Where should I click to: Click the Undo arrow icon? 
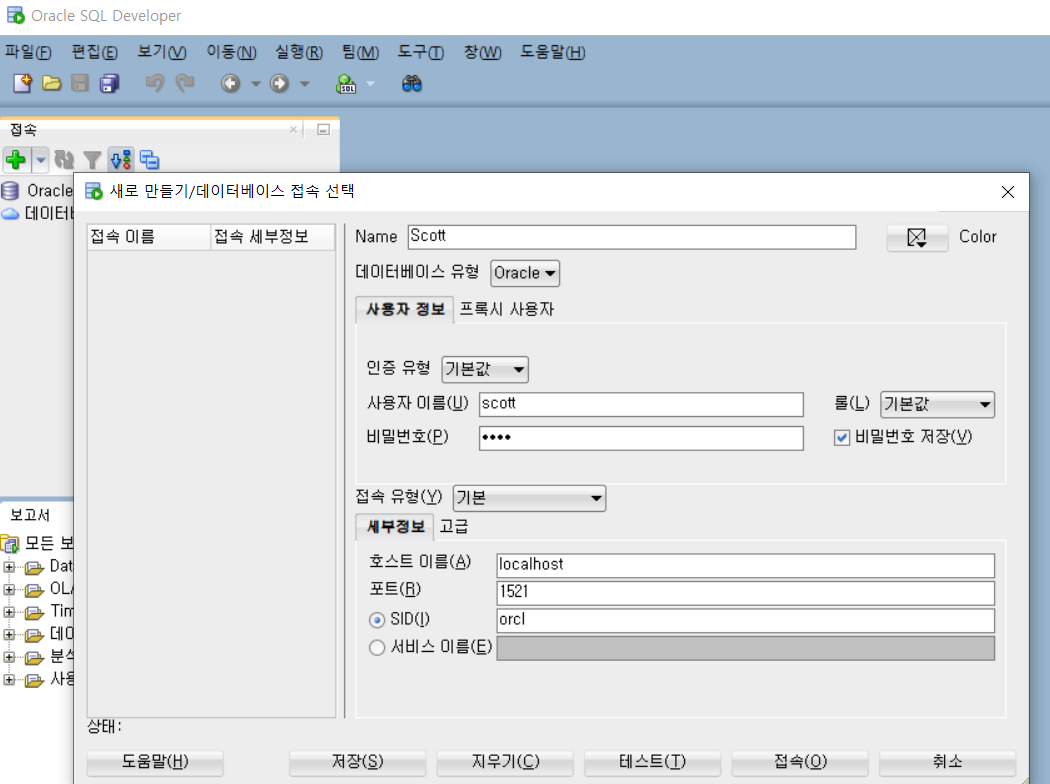coord(155,84)
